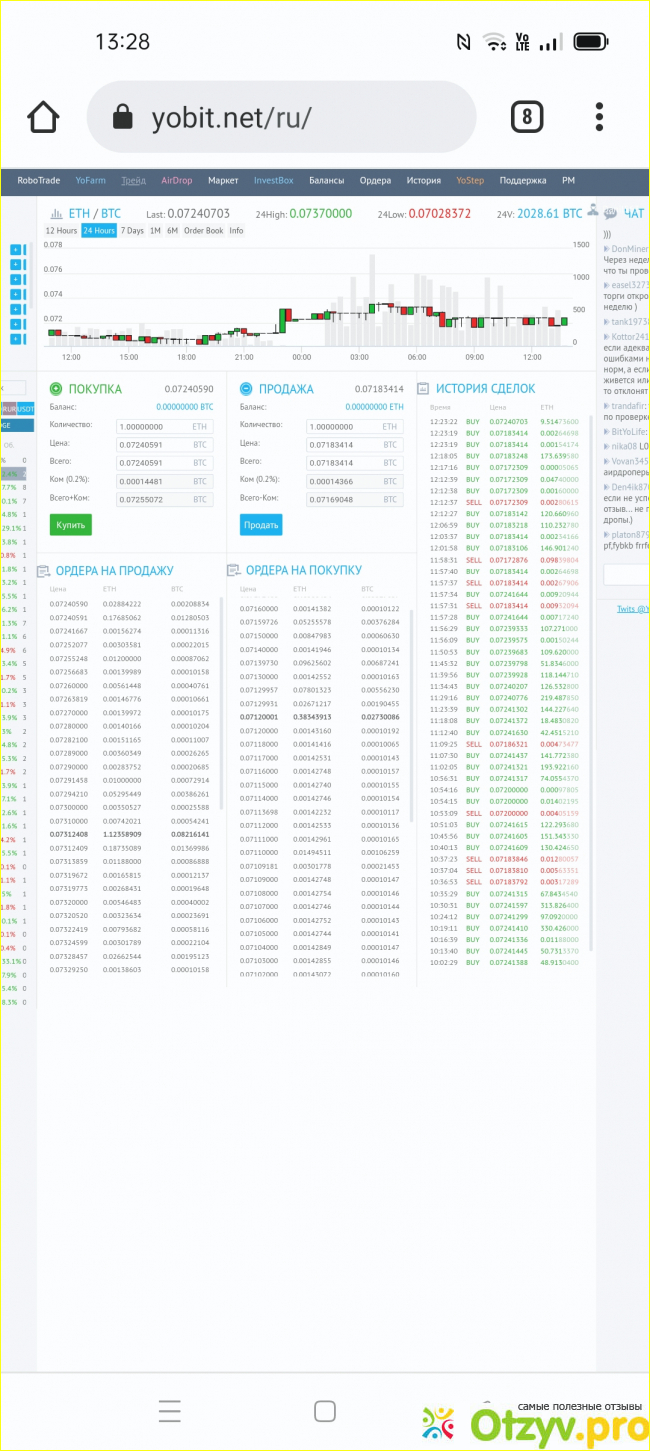Click the ОРДЕРА НА ПРОДАЖУ header icon
This screenshot has height=1451, width=650.
(43, 571)
